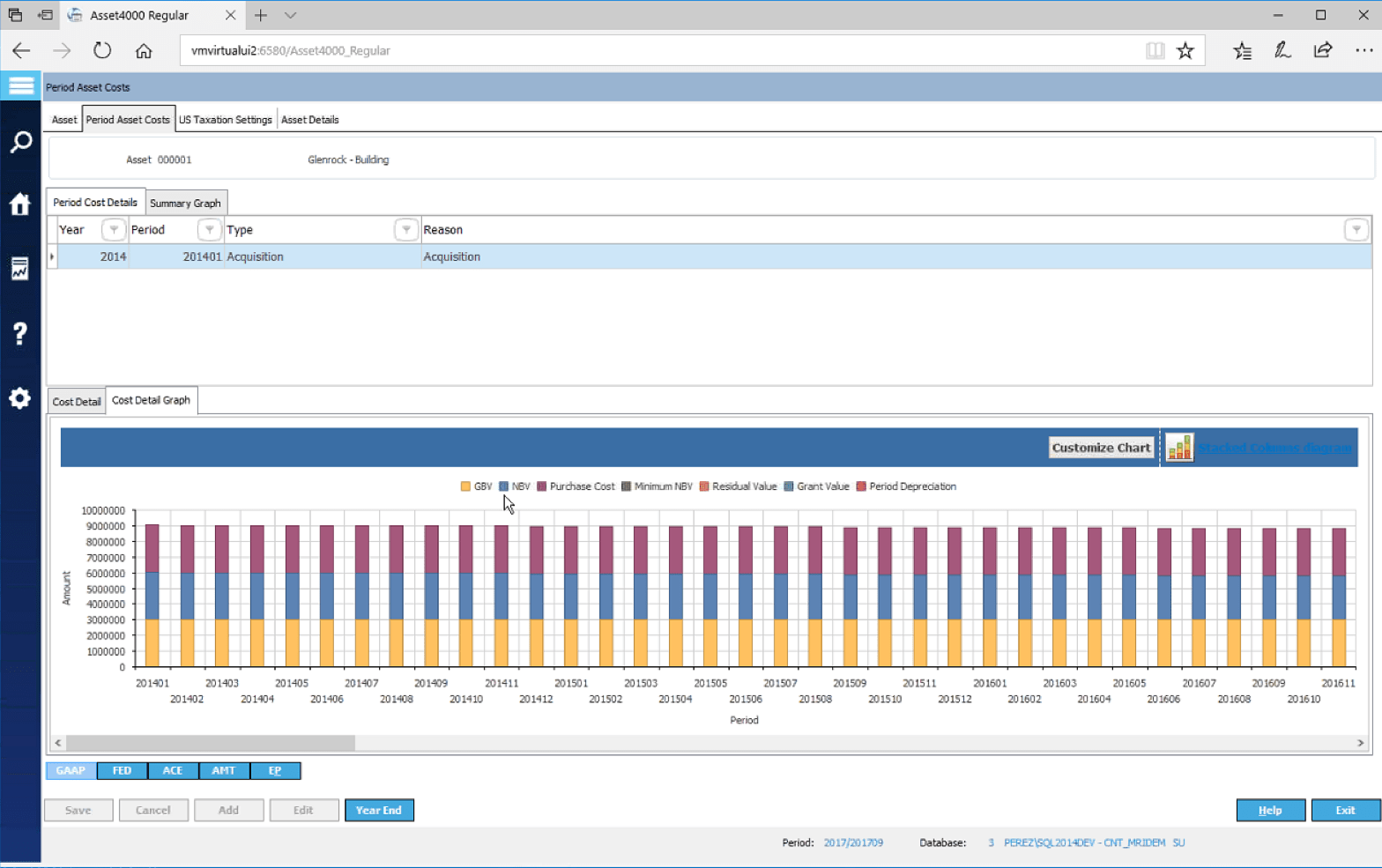Open reading view icon in address bar
Image resolution: width=1382 pixels, height=868 pixels.
click(1155, 50)
